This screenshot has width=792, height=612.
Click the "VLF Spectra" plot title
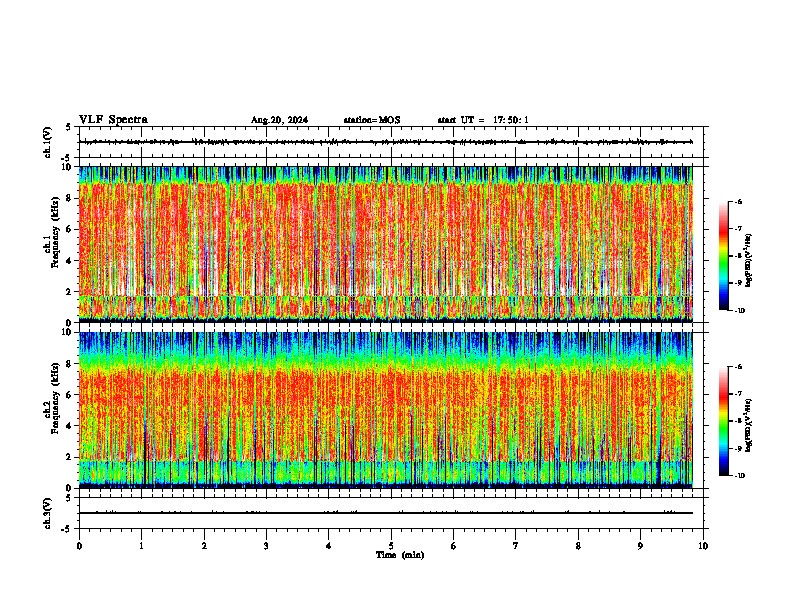click(113, 120)
